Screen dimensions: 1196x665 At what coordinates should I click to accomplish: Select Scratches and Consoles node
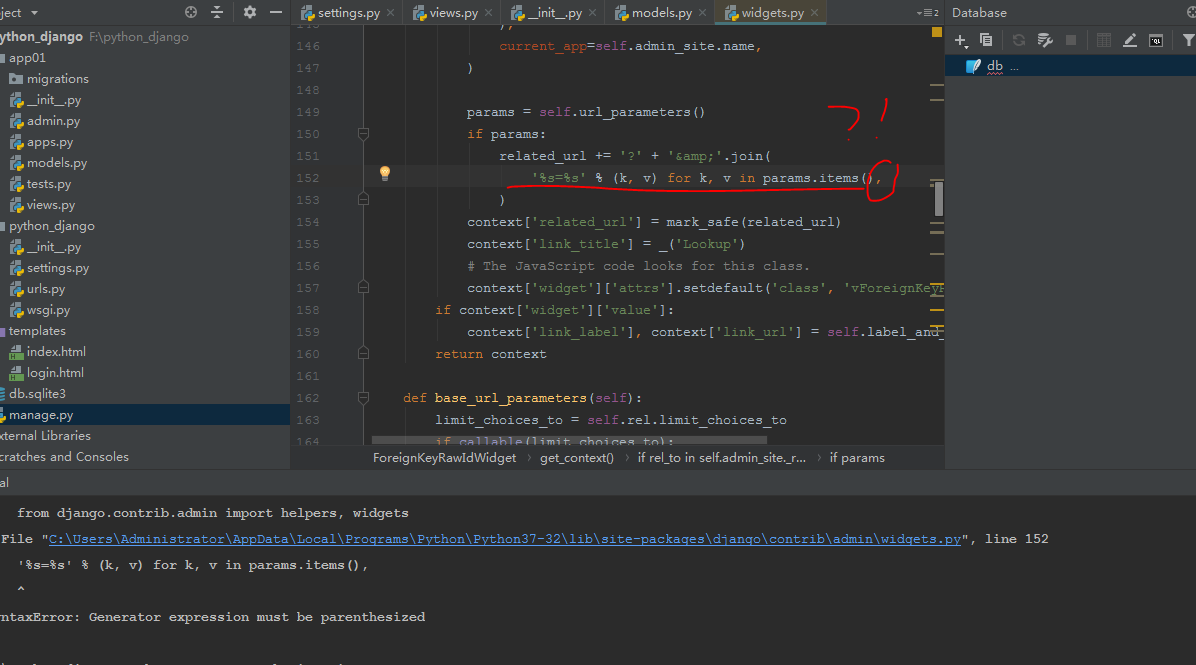point(64,457)
